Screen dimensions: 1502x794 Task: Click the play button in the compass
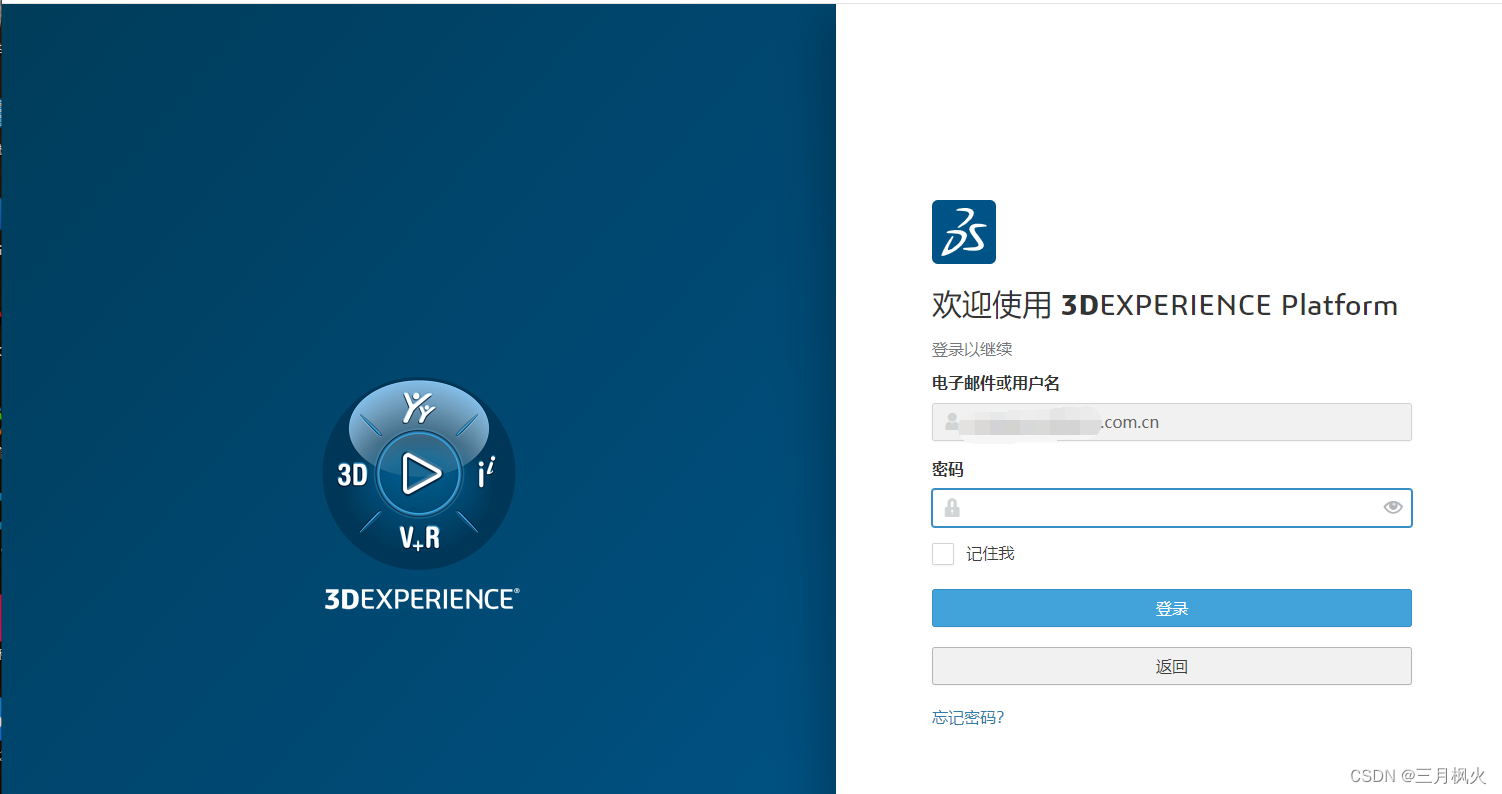point(420,473)
